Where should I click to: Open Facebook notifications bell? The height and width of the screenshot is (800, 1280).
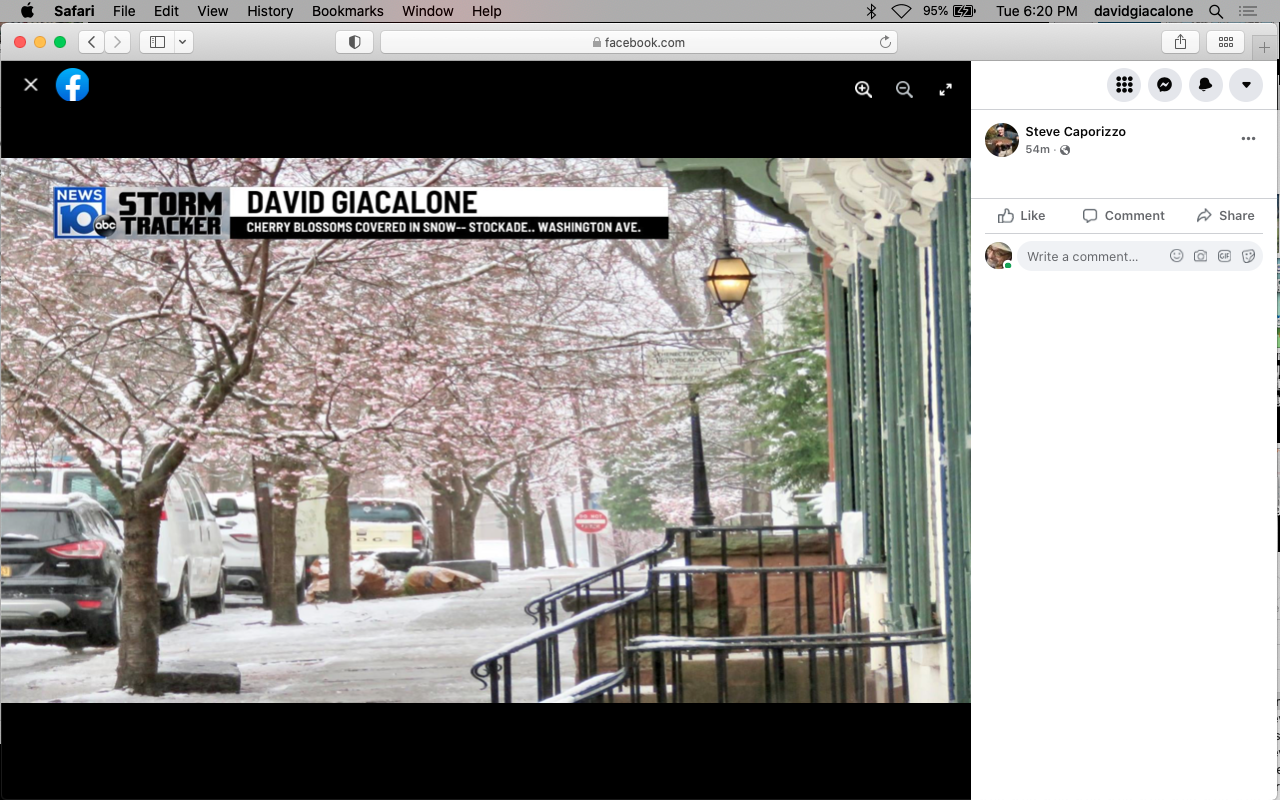click(x=1205, y=85)
